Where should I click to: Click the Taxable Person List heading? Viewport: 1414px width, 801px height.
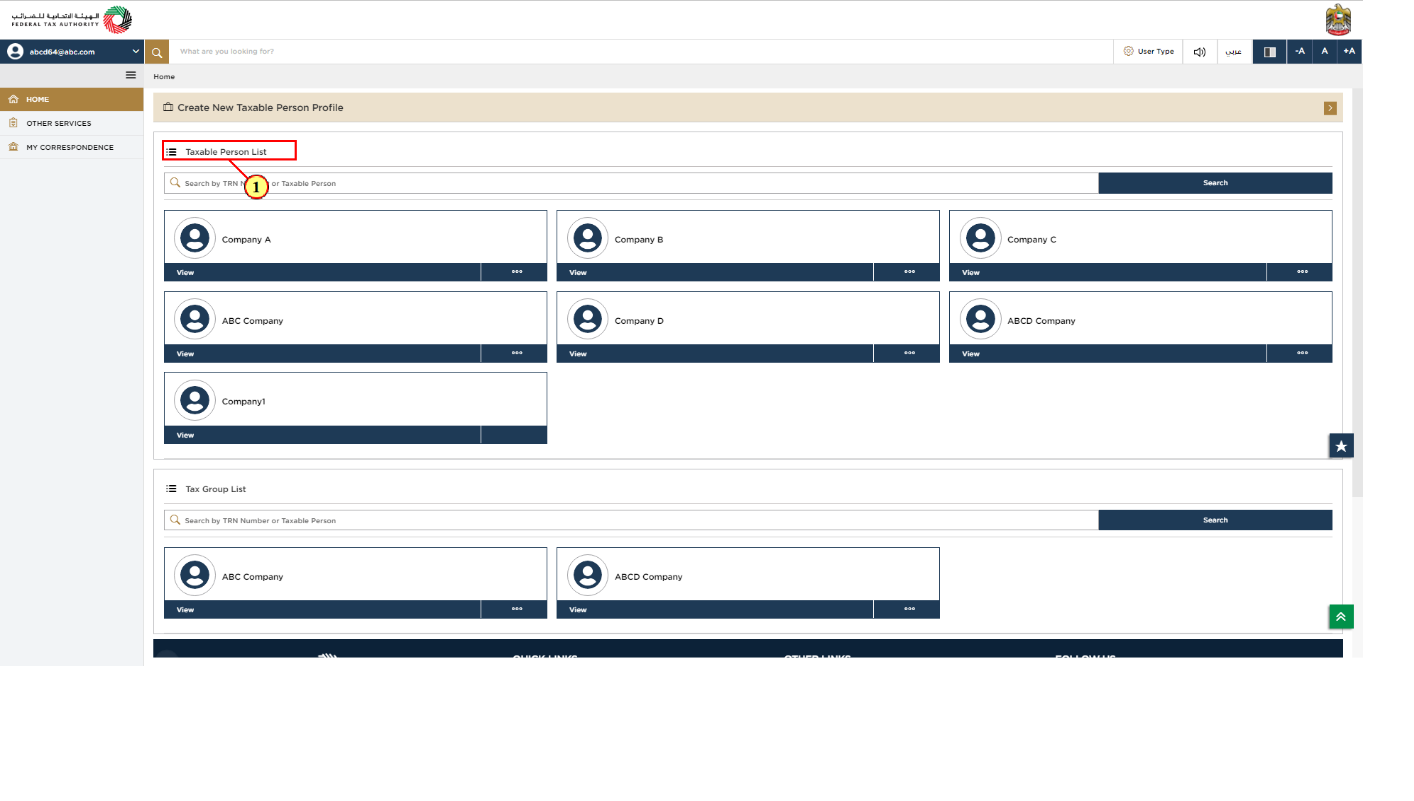226,152
